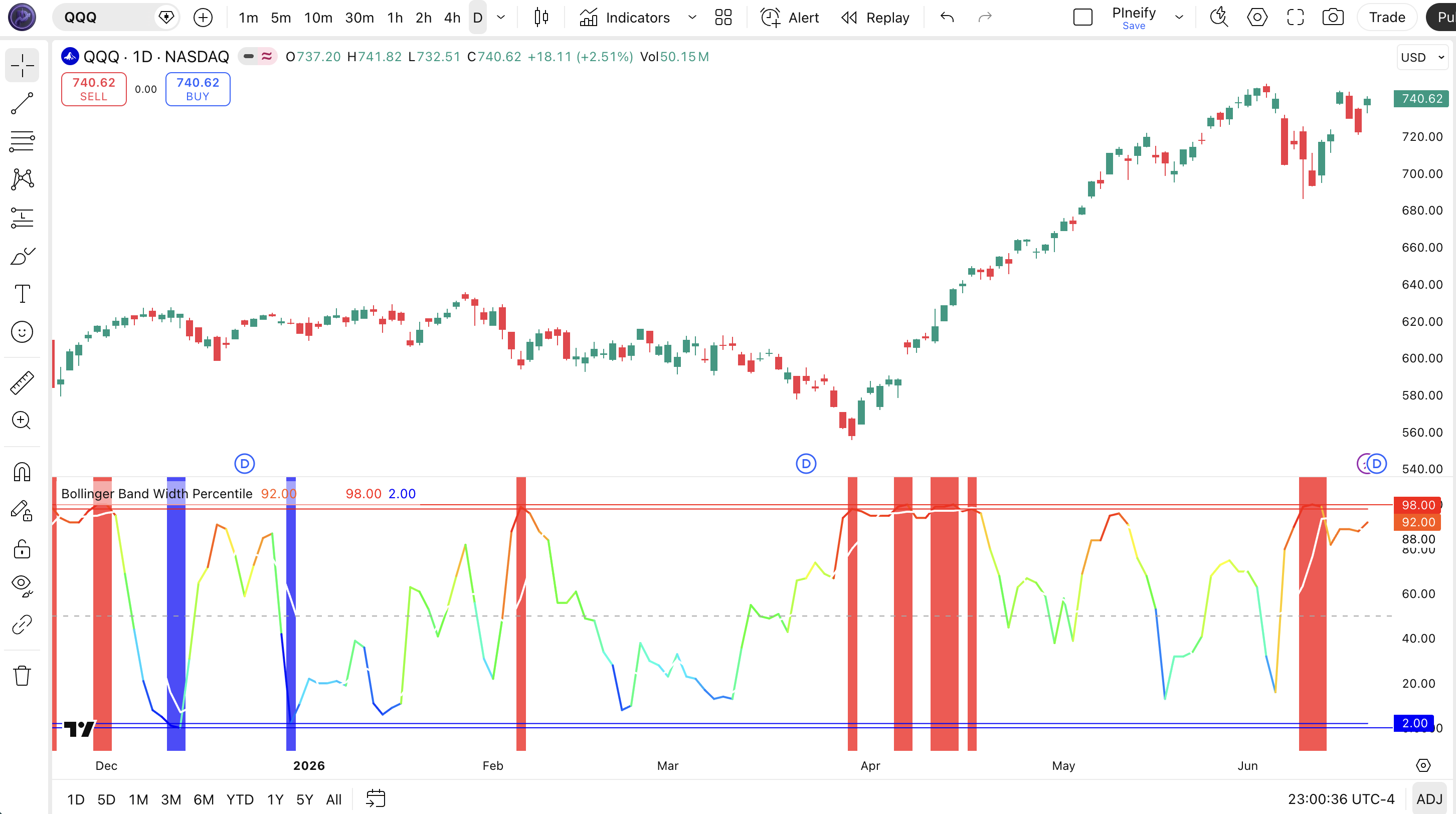Set date range to YTD
Screen dimensions: 1456x814
pyautogui.click(x=240, y=799)
